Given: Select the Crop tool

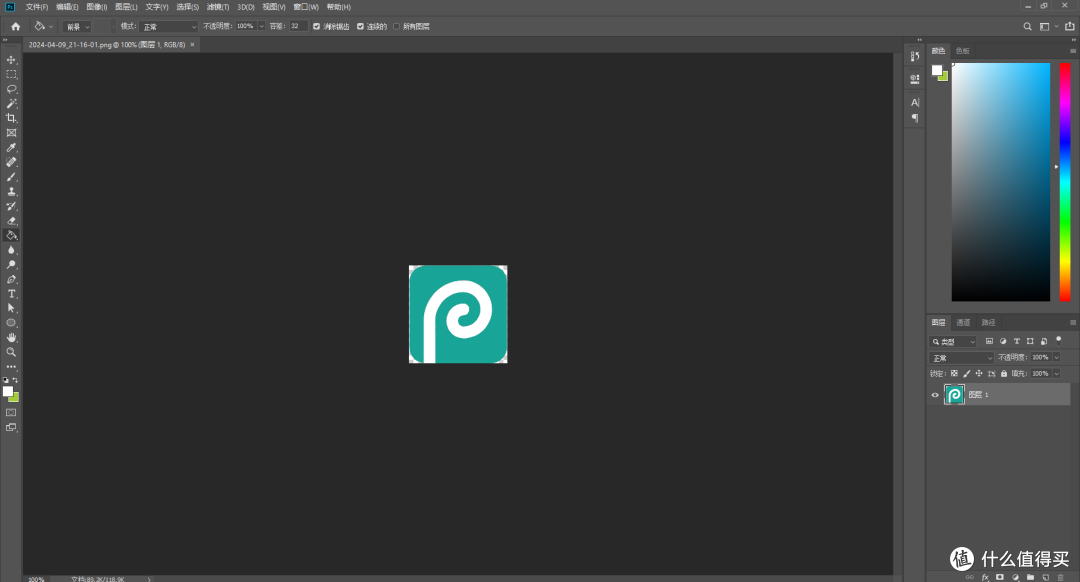Looking at the screenshot, I should pyautogui.click(x=11, y=118).
